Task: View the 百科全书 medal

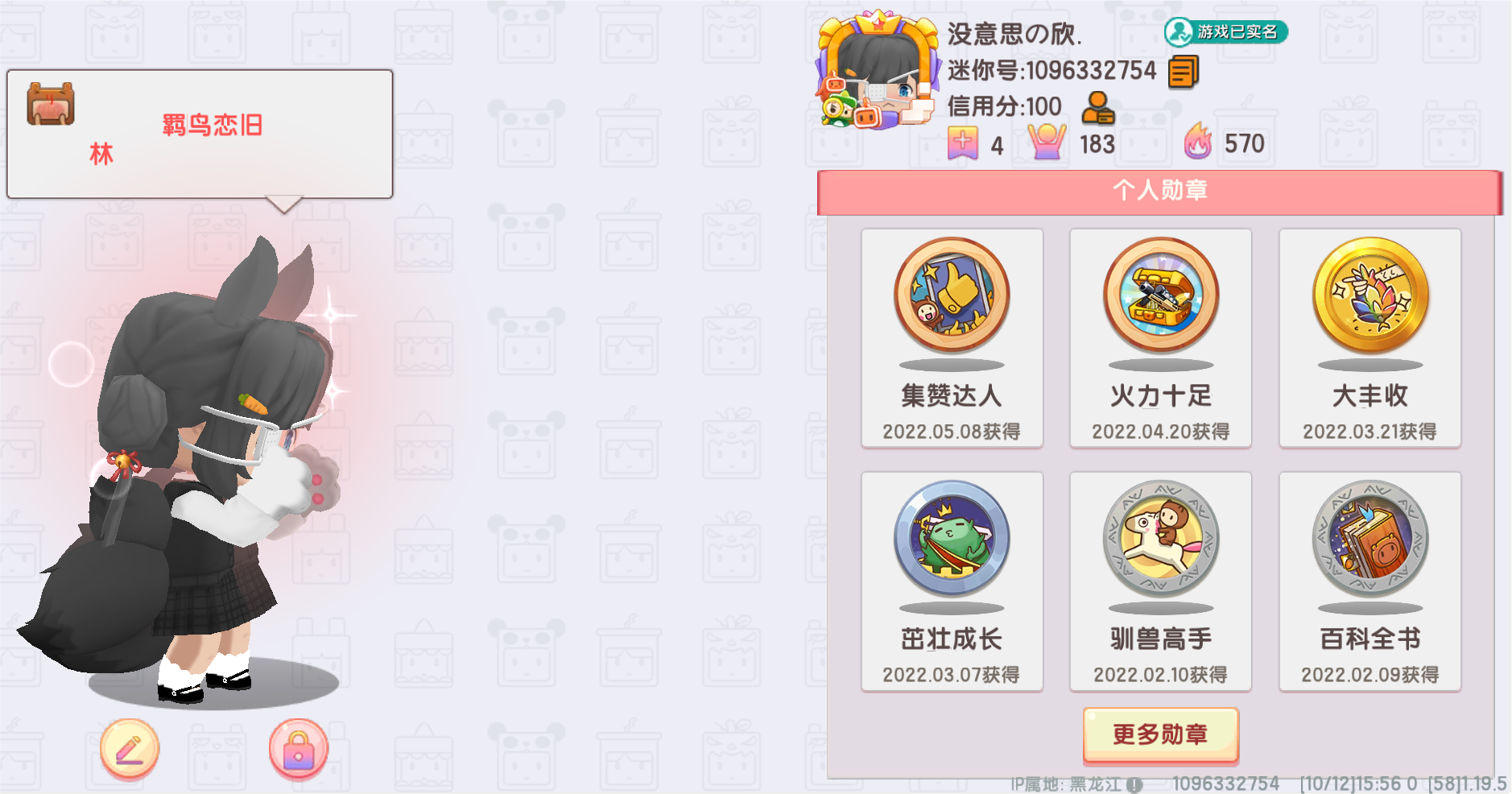Action: [1369, 581]
